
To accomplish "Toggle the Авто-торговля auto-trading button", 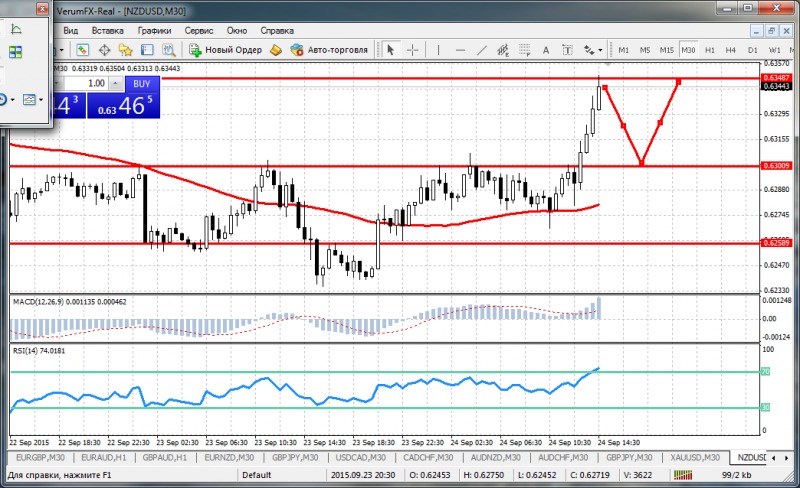I will (329, 50).
